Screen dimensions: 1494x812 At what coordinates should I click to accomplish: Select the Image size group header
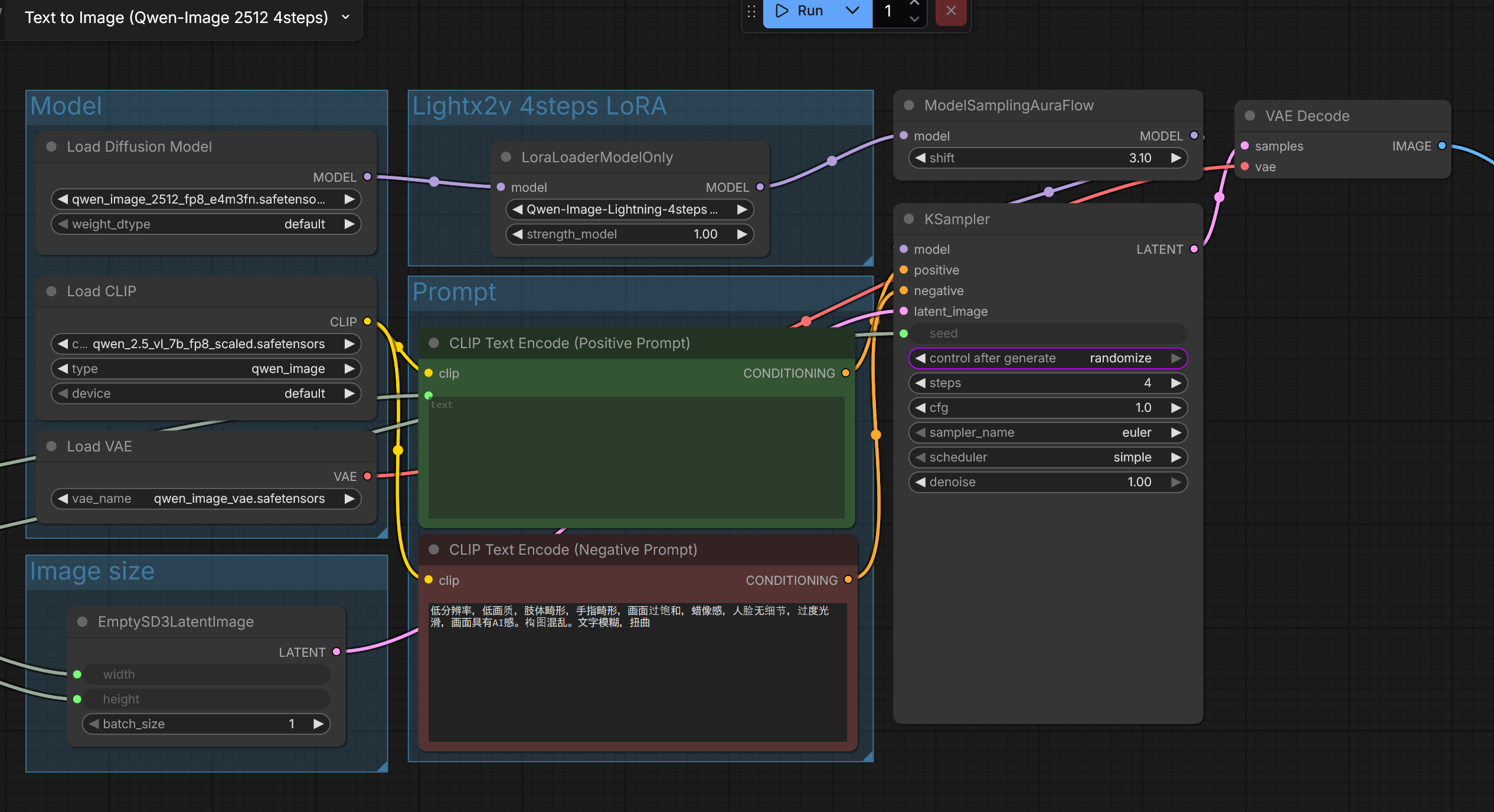pos(92,571)
